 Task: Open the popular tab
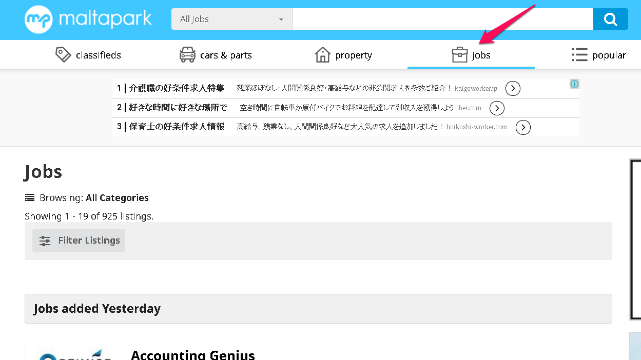pyautogui.click(x=598, y=55)
